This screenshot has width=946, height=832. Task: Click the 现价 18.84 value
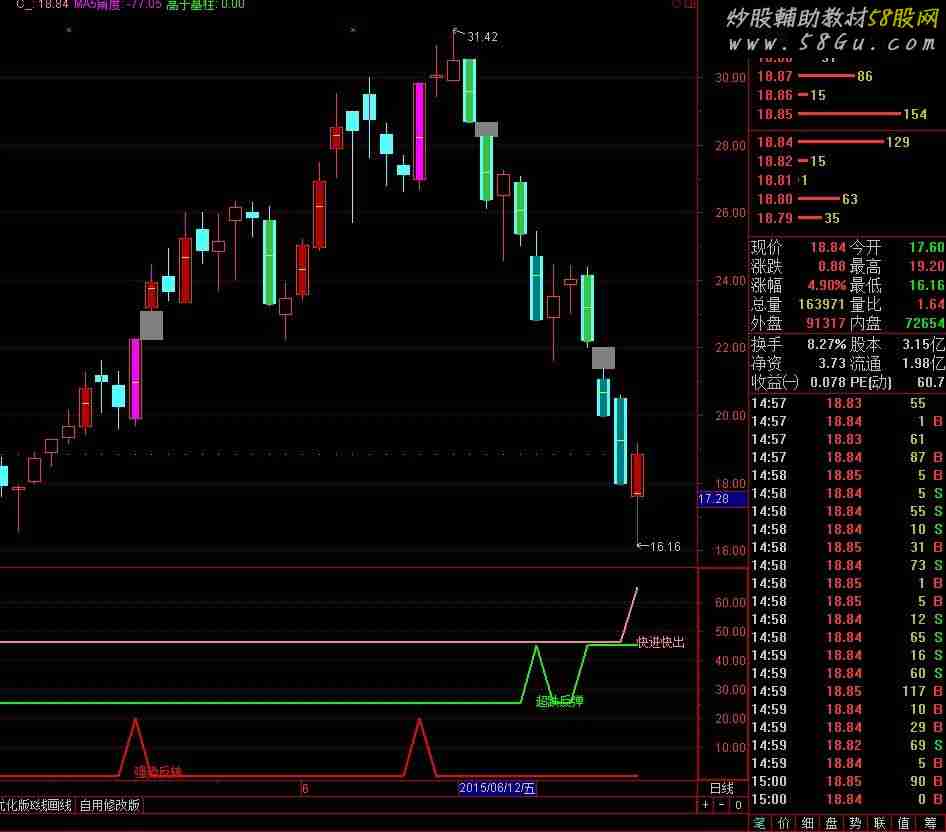pyautogui.click(x=828, y=247)
